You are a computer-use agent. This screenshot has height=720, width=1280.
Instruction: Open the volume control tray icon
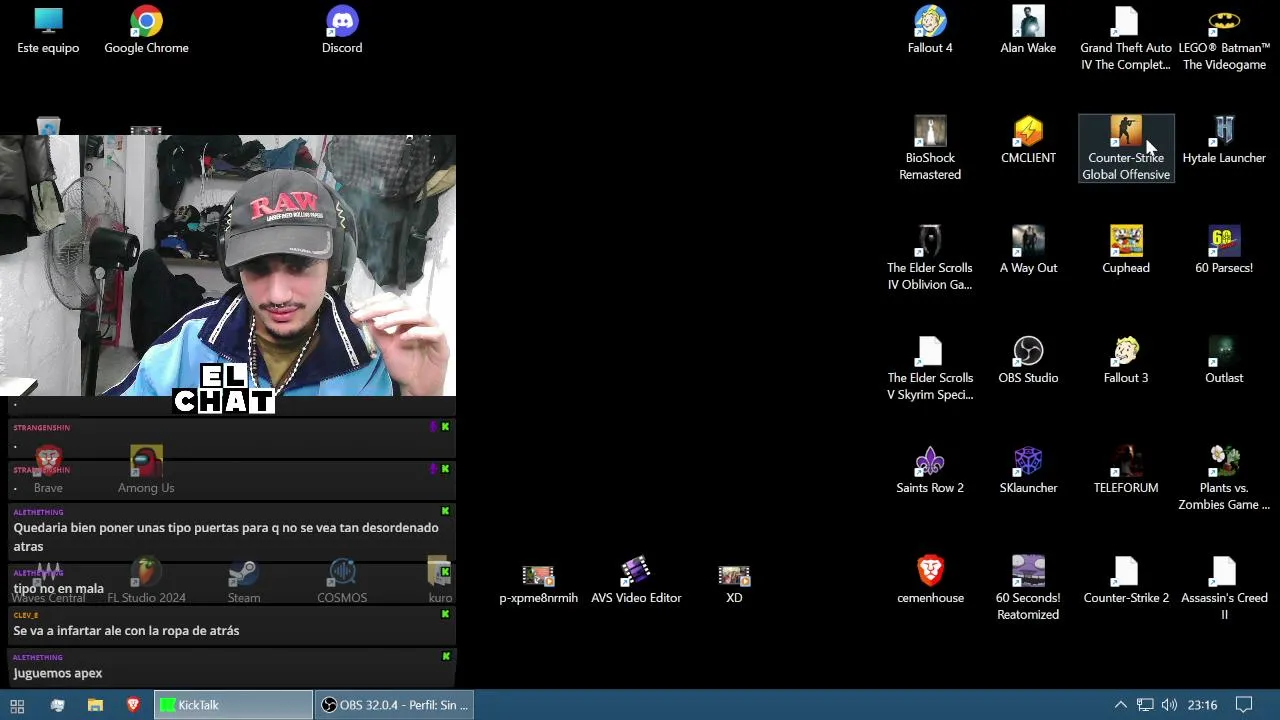pyautogui.click(x=1169, y=705)
